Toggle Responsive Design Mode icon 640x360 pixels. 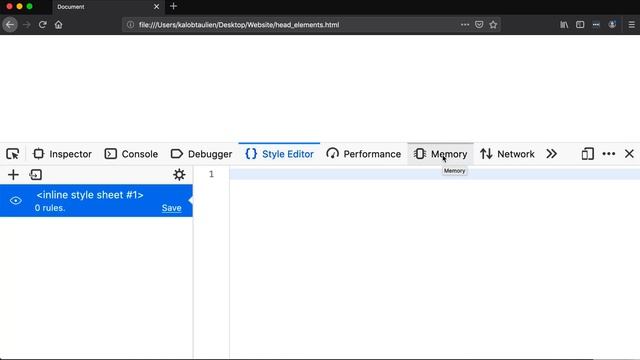pos(587,154)
